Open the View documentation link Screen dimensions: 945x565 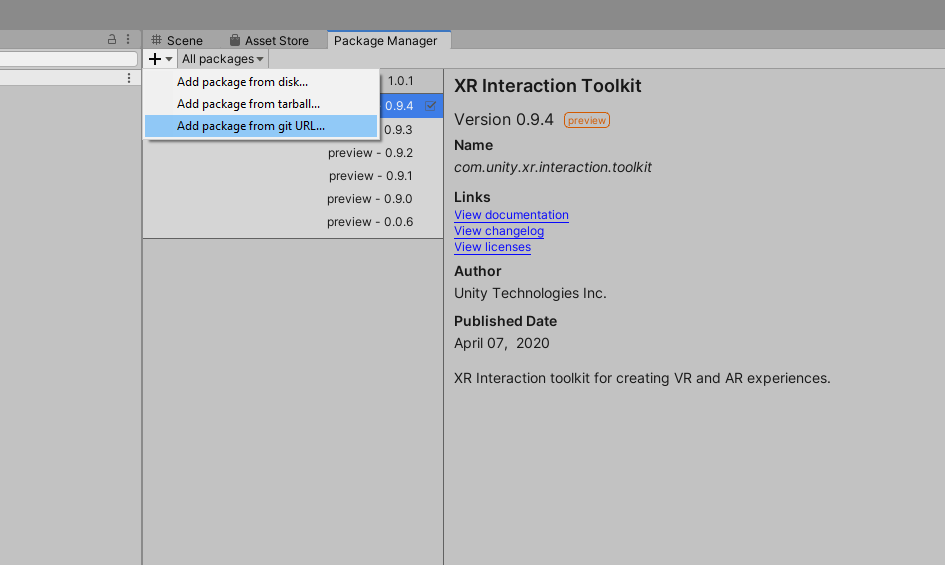(511, 215)
